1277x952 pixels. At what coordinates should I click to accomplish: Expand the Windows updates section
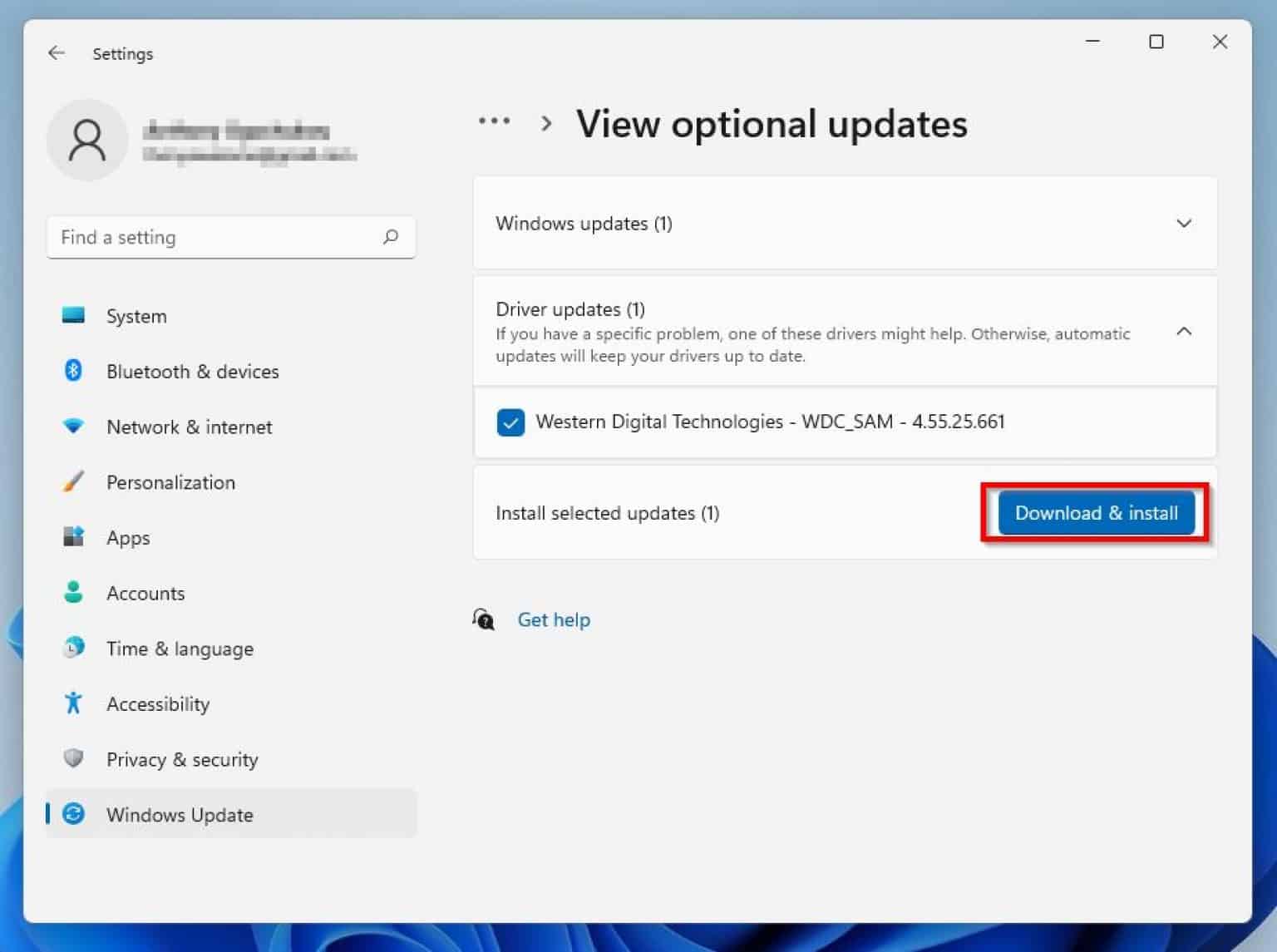[1184, 224]
